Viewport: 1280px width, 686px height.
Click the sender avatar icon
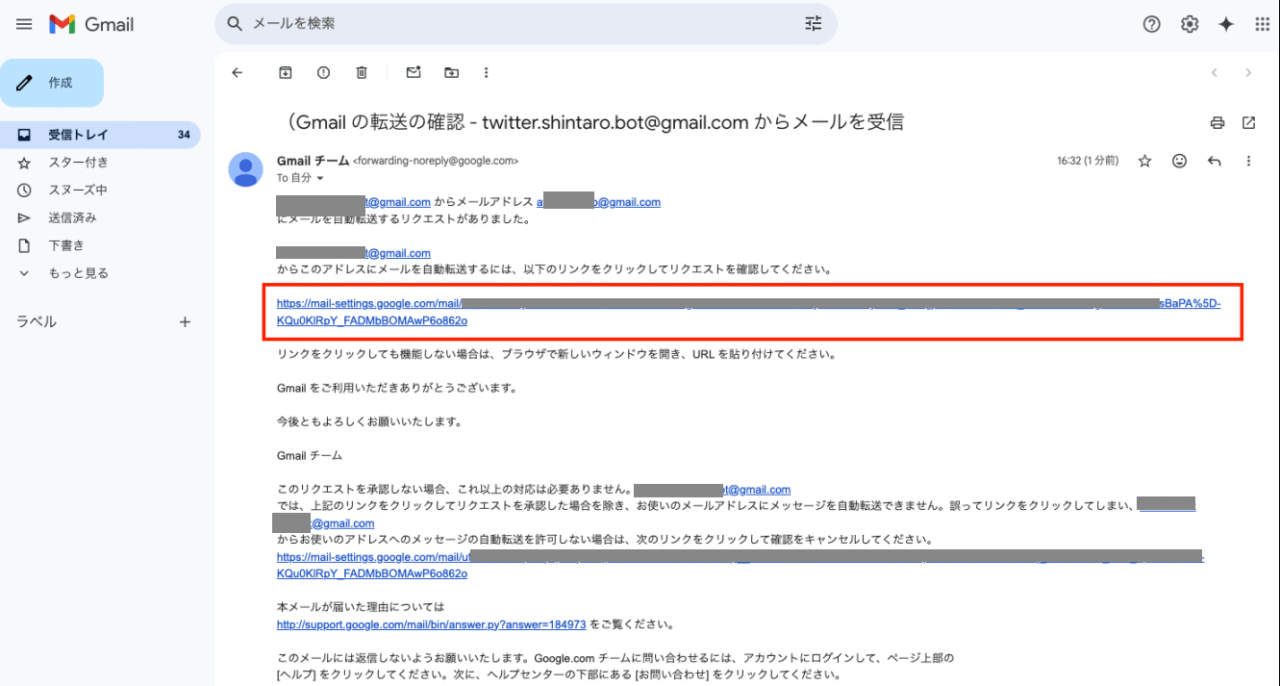coord(245,170)
